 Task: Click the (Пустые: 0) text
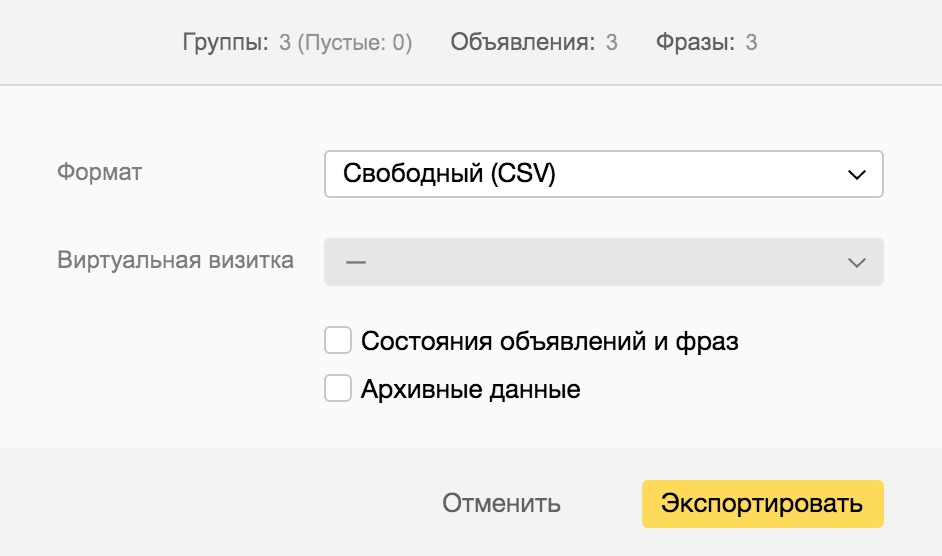point(355,42)
